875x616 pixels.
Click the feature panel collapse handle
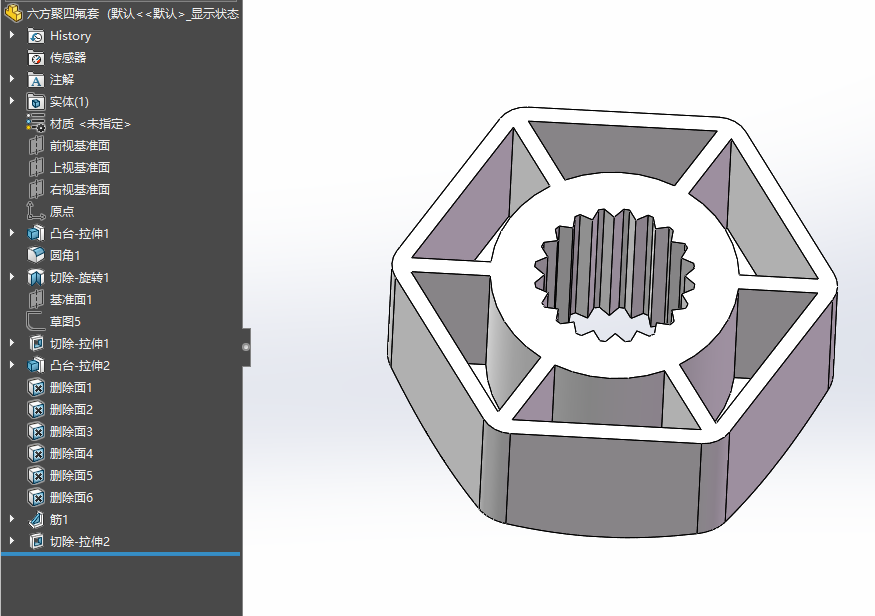(x=246, y=347)
